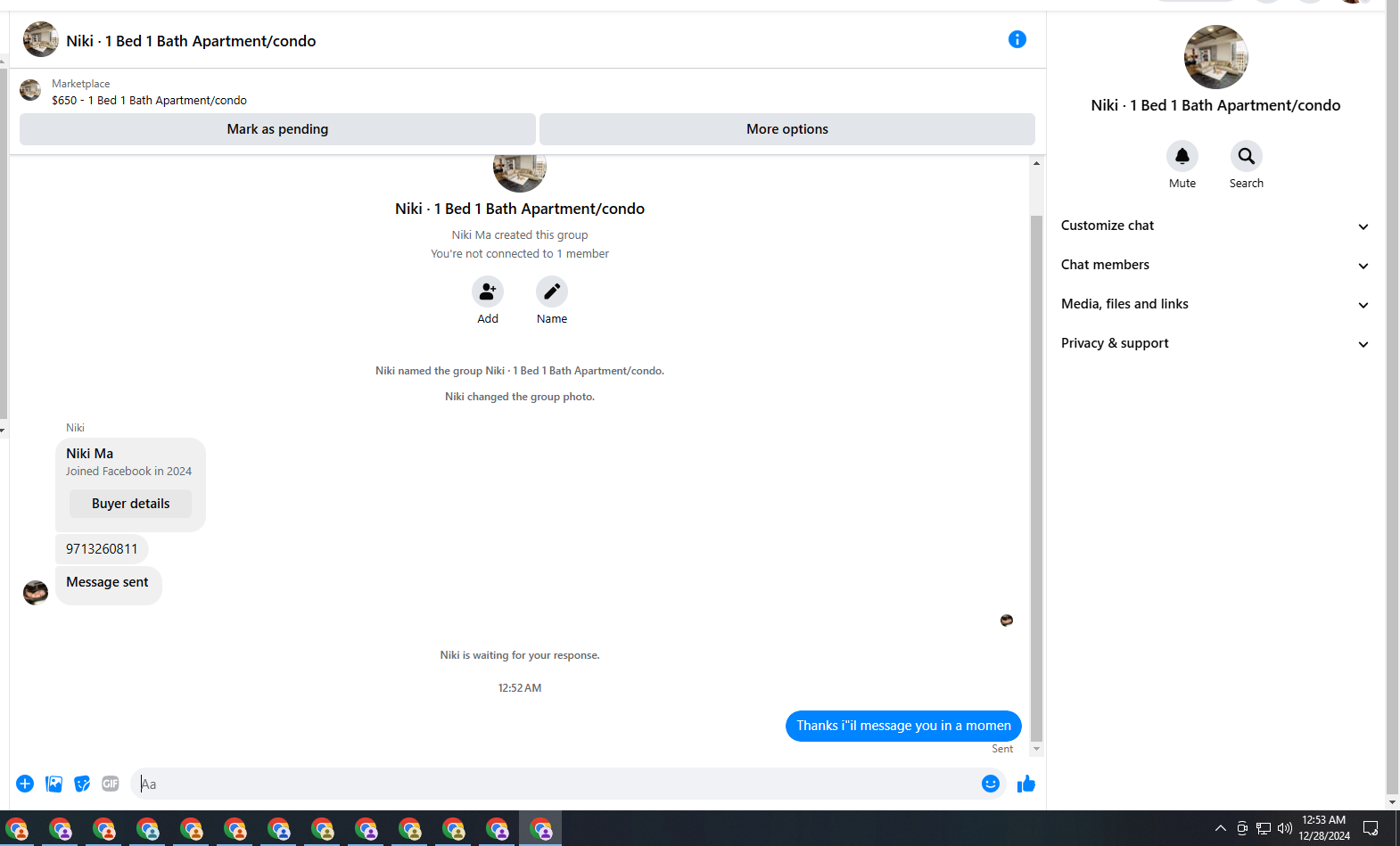Image resolution: width=1400 pixels, height=846 pixels.
Task: Click Mark as pending button
Action: click(277, 129)
